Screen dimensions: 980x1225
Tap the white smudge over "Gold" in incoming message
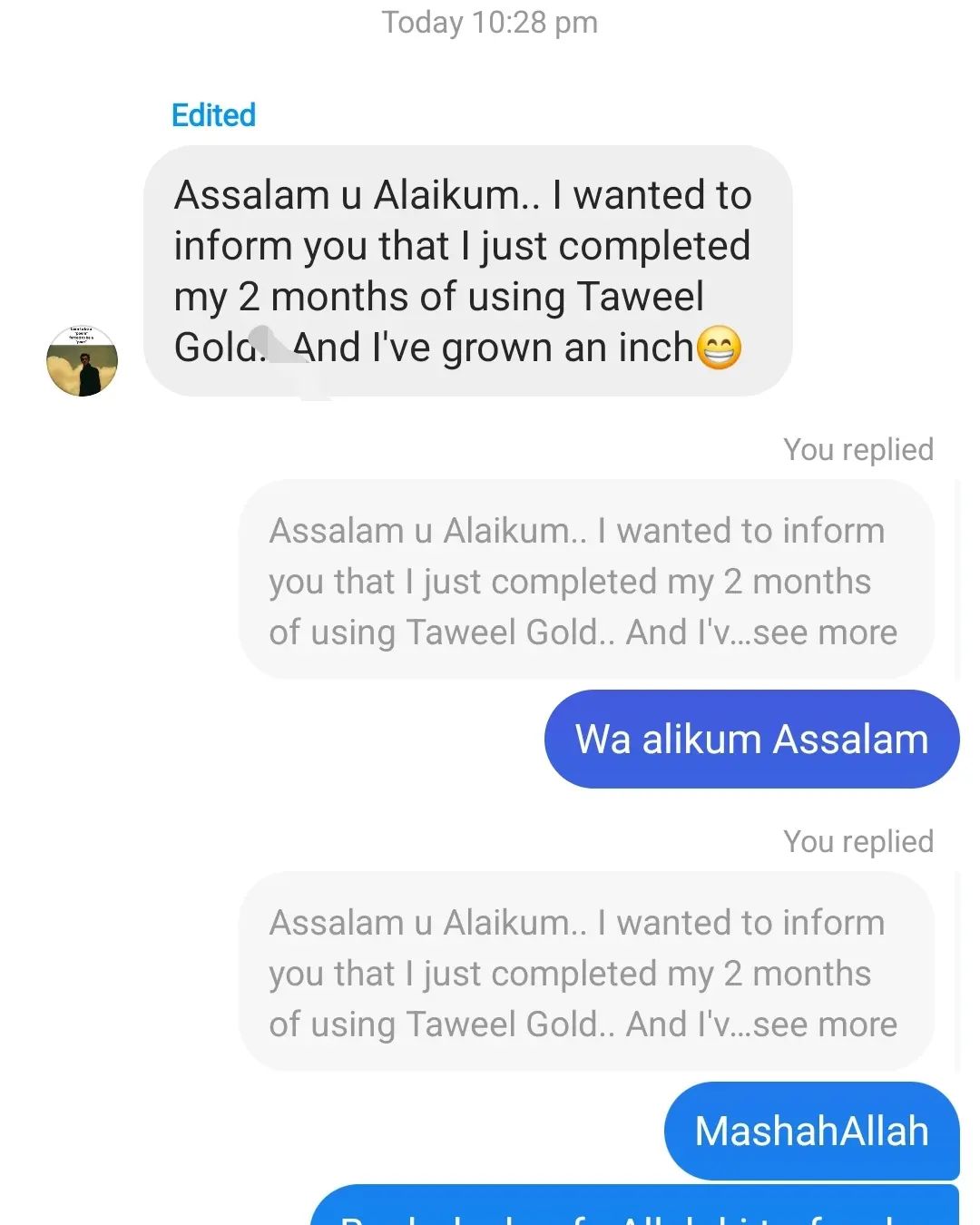click(x=281, y=358)
